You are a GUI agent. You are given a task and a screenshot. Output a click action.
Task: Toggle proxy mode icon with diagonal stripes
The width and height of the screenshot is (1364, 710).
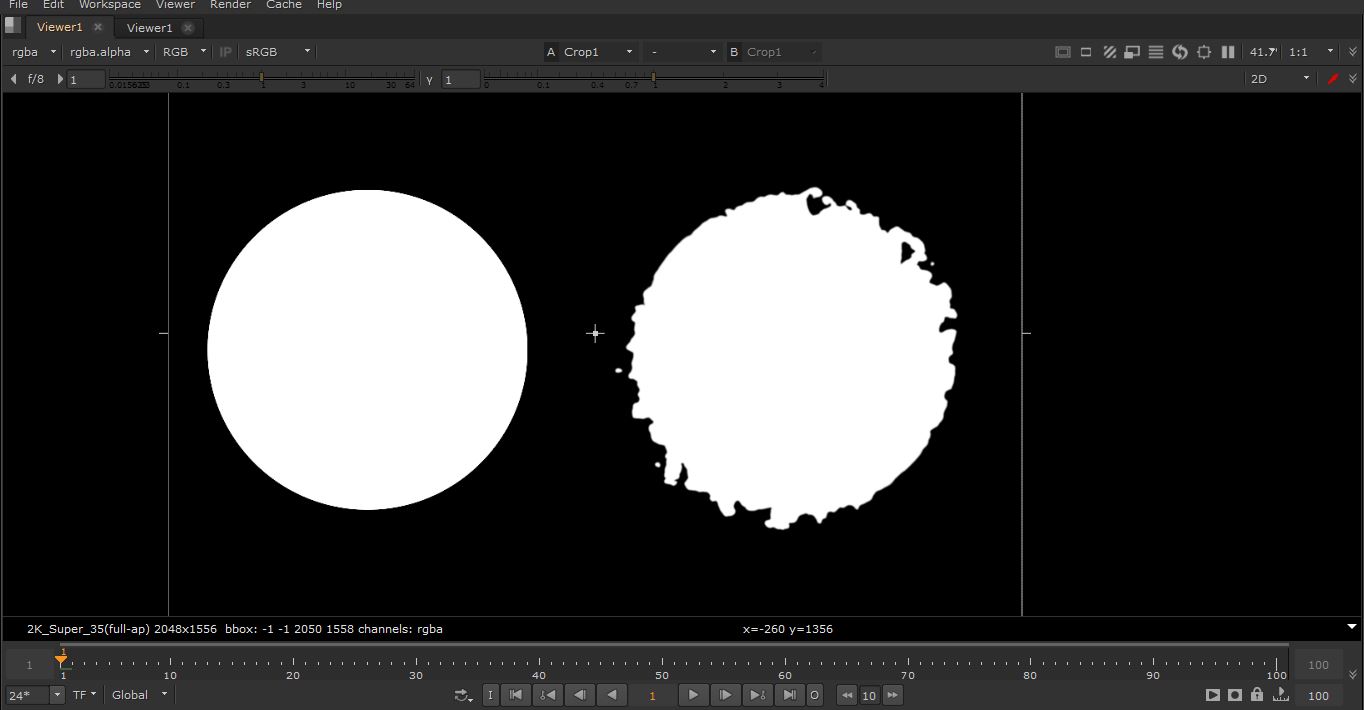tap(1109, 52)
